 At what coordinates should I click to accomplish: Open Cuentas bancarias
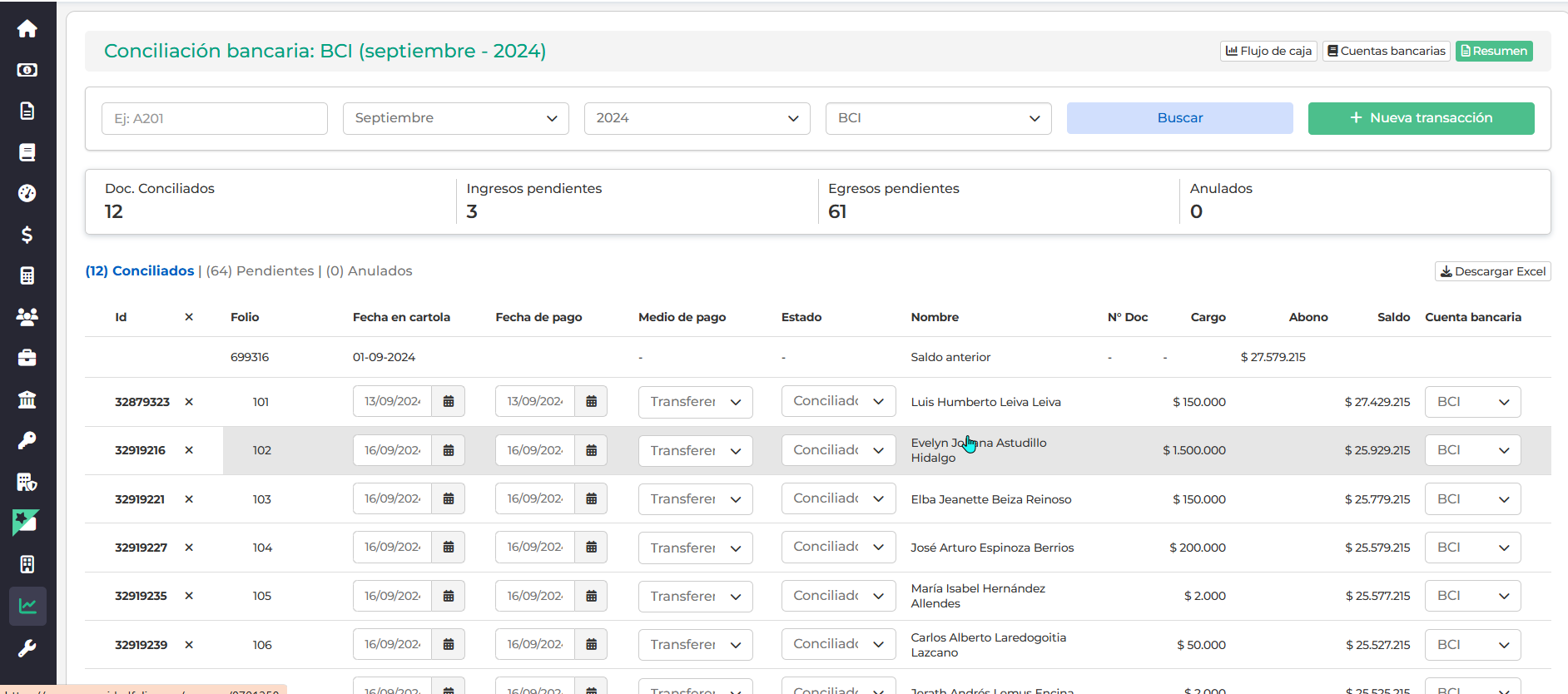(1387, 51)
